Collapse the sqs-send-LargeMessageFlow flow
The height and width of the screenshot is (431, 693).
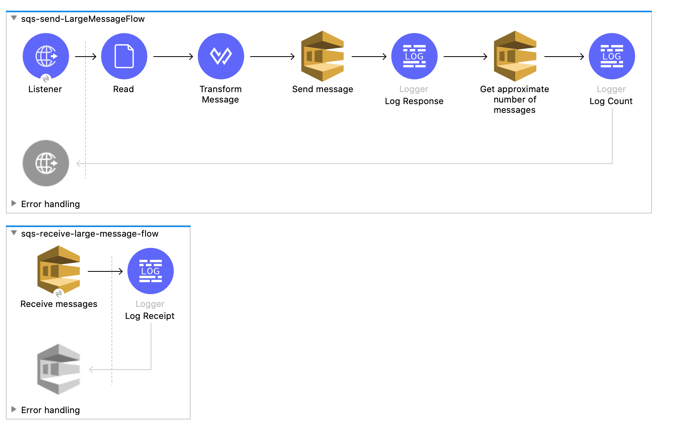[x=13, y=19]
